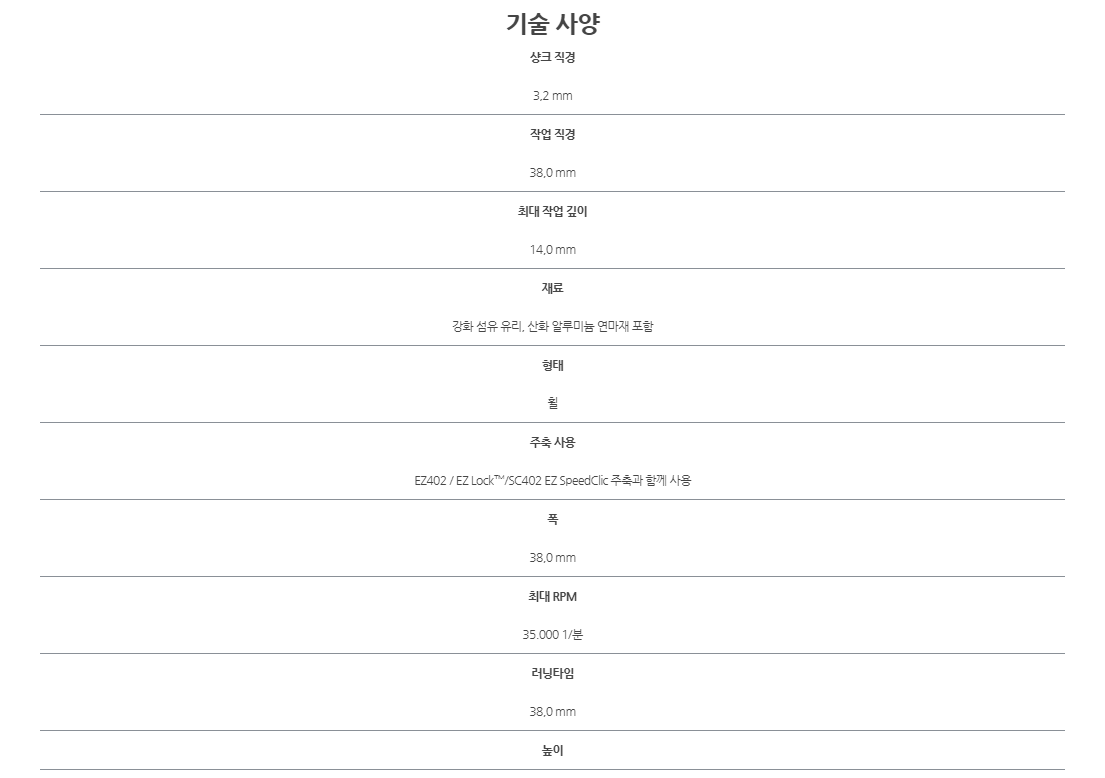Select the 최대 작업 깊이 label
Screen dimensions: 1105x778
coord(552,211)
